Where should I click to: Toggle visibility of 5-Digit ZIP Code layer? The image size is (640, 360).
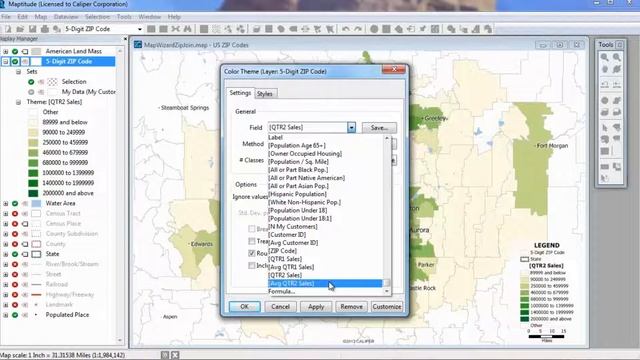coord(15,62)
